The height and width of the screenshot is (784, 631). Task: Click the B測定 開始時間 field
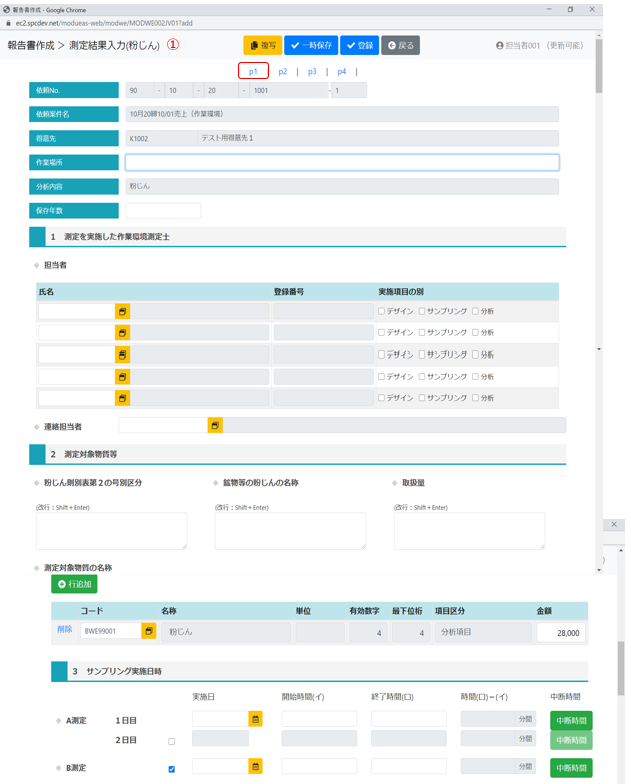pyautogui.click(x=319, y=766)
